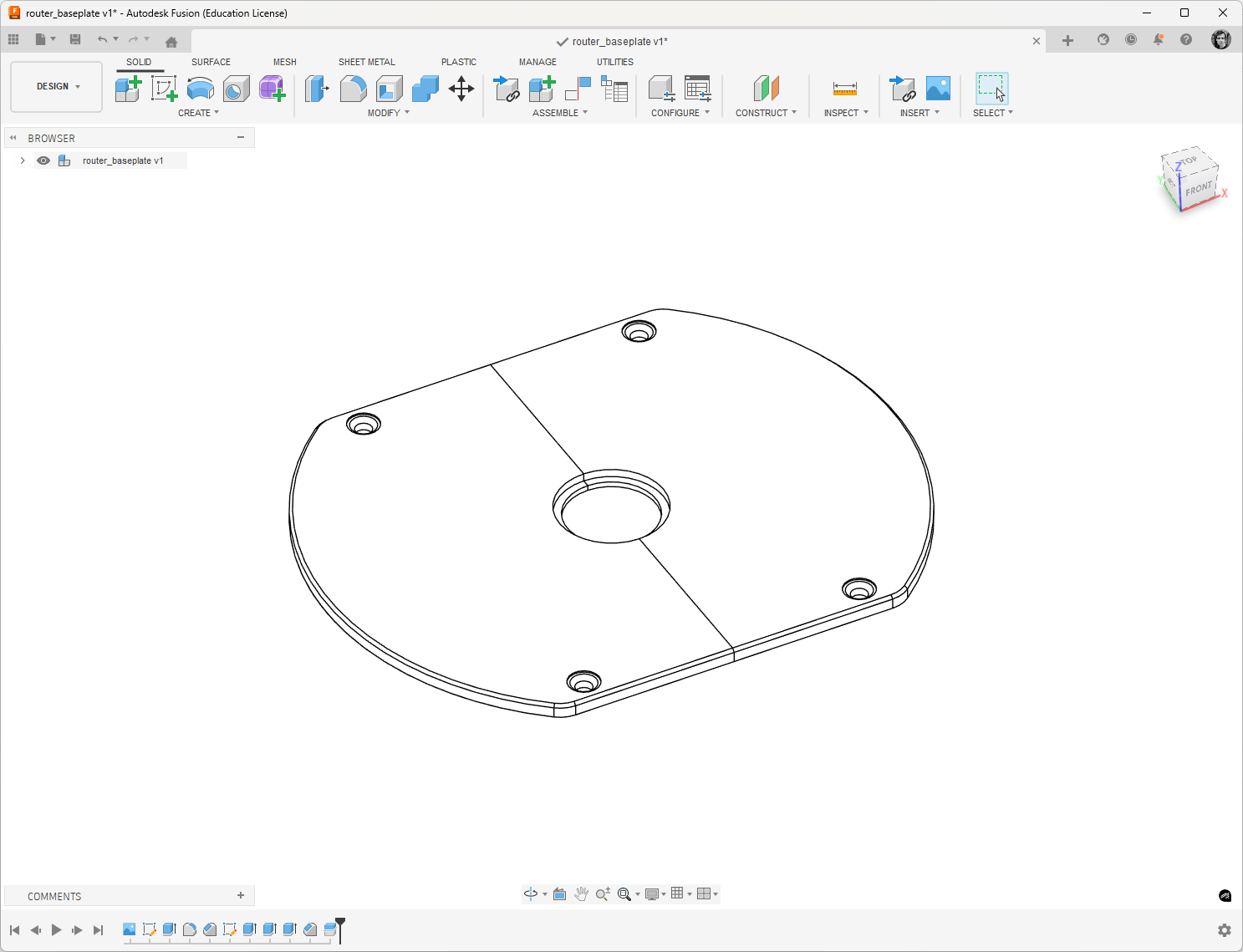1243x952 pixels.
Task: Click the timeline end marker
Action: pos(340,929)
